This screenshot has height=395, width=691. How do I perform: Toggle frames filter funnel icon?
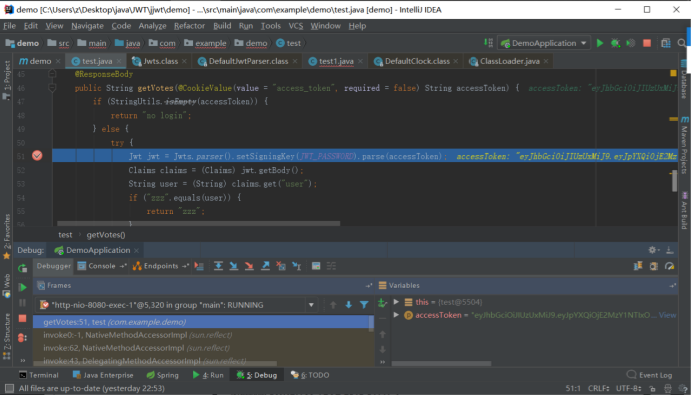pos(364,305)
